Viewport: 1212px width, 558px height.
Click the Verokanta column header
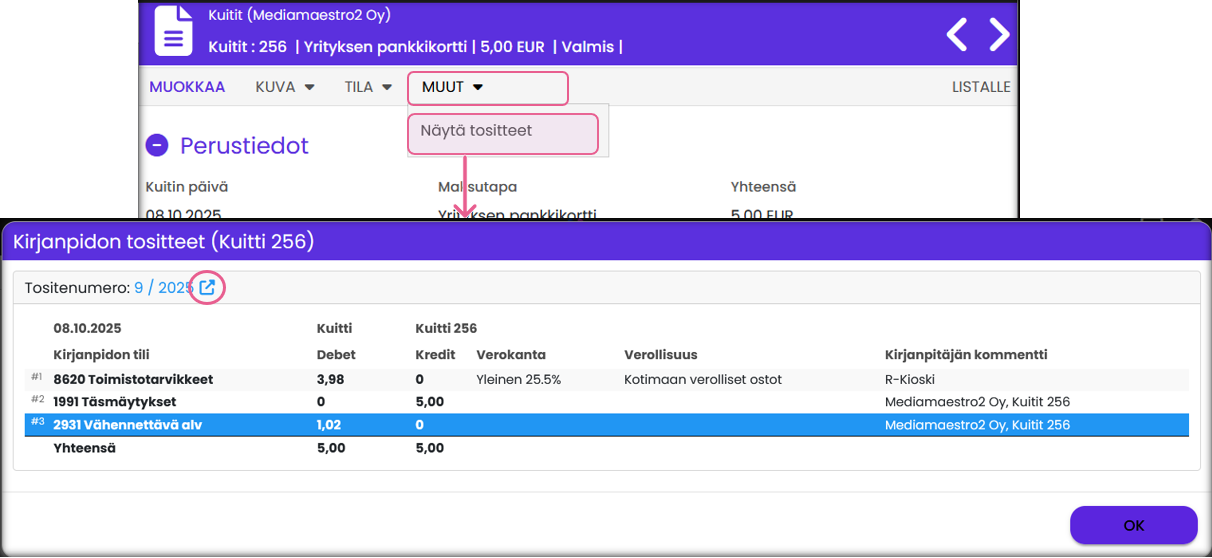(x=510, y=355)
